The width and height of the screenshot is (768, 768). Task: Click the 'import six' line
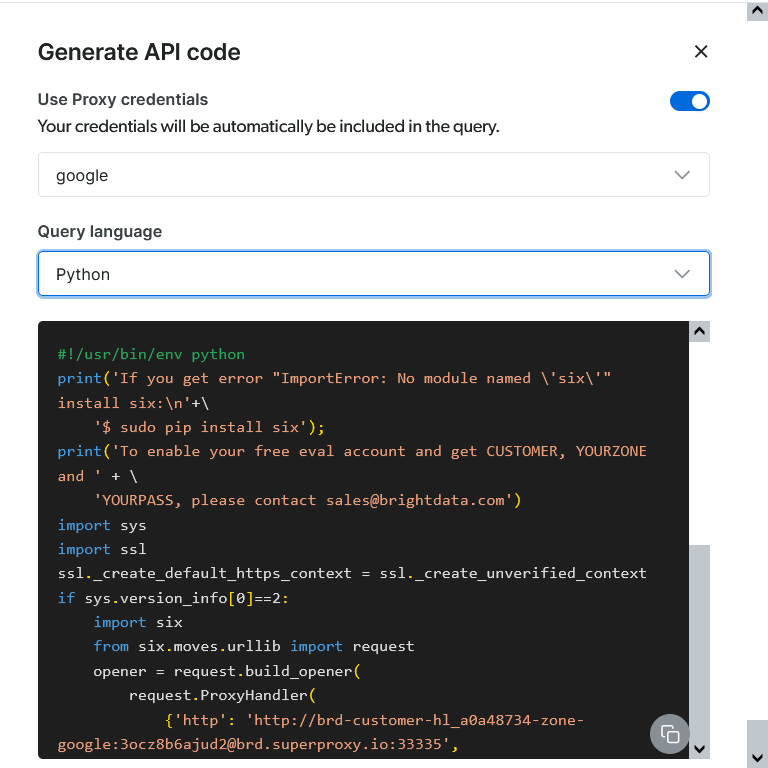[138, 622]
